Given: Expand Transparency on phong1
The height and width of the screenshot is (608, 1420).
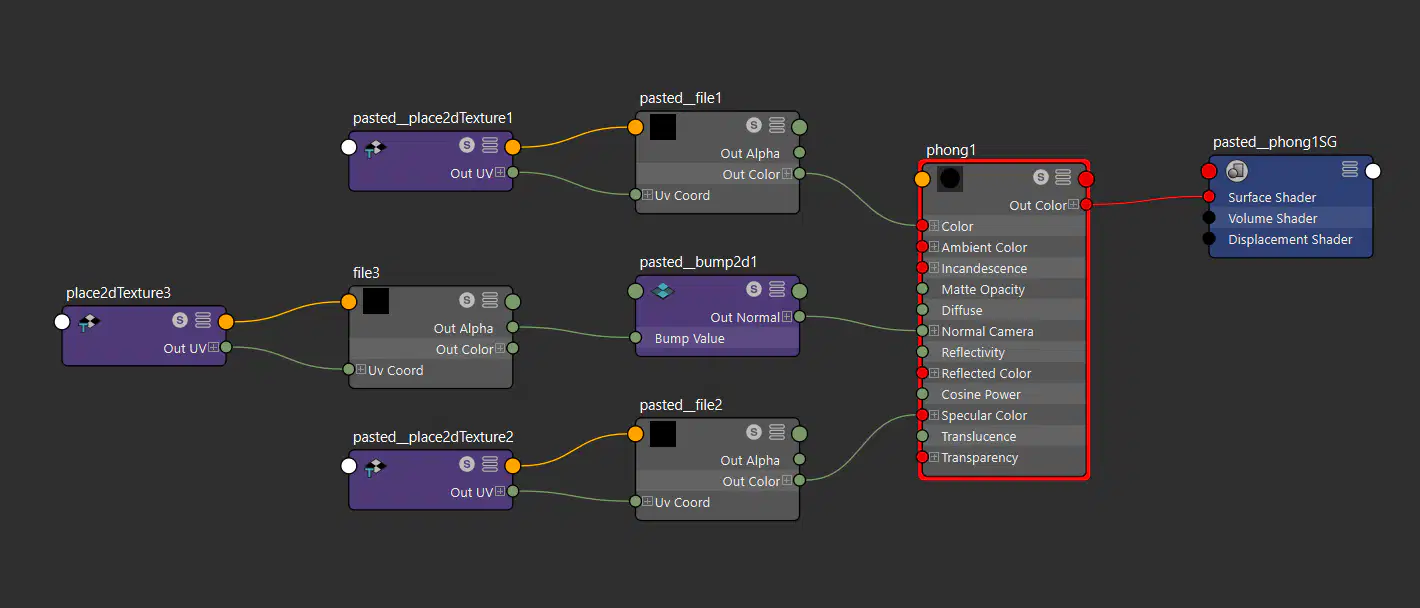Looking at the screenshot, I should 934,457.
